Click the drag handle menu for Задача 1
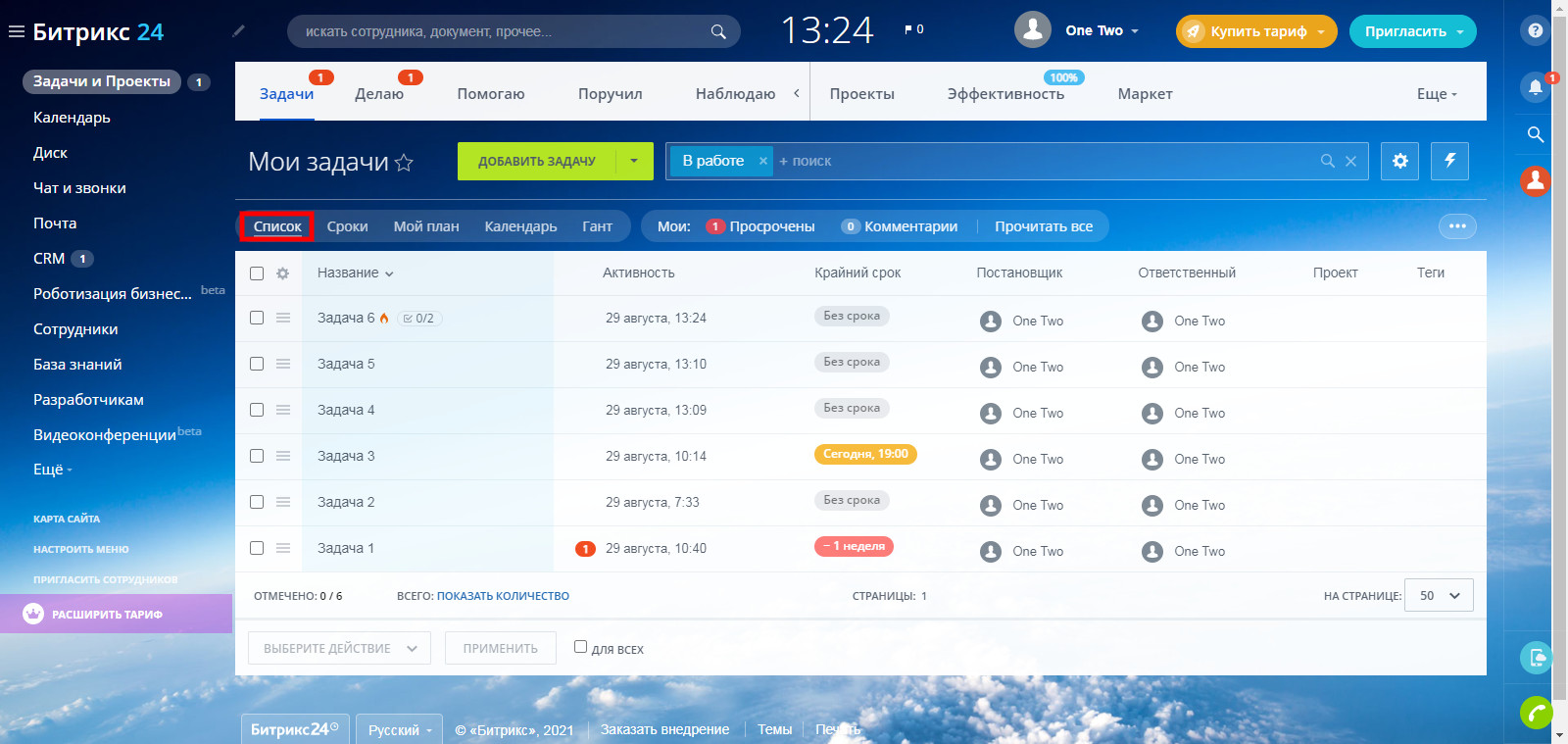 283,548
